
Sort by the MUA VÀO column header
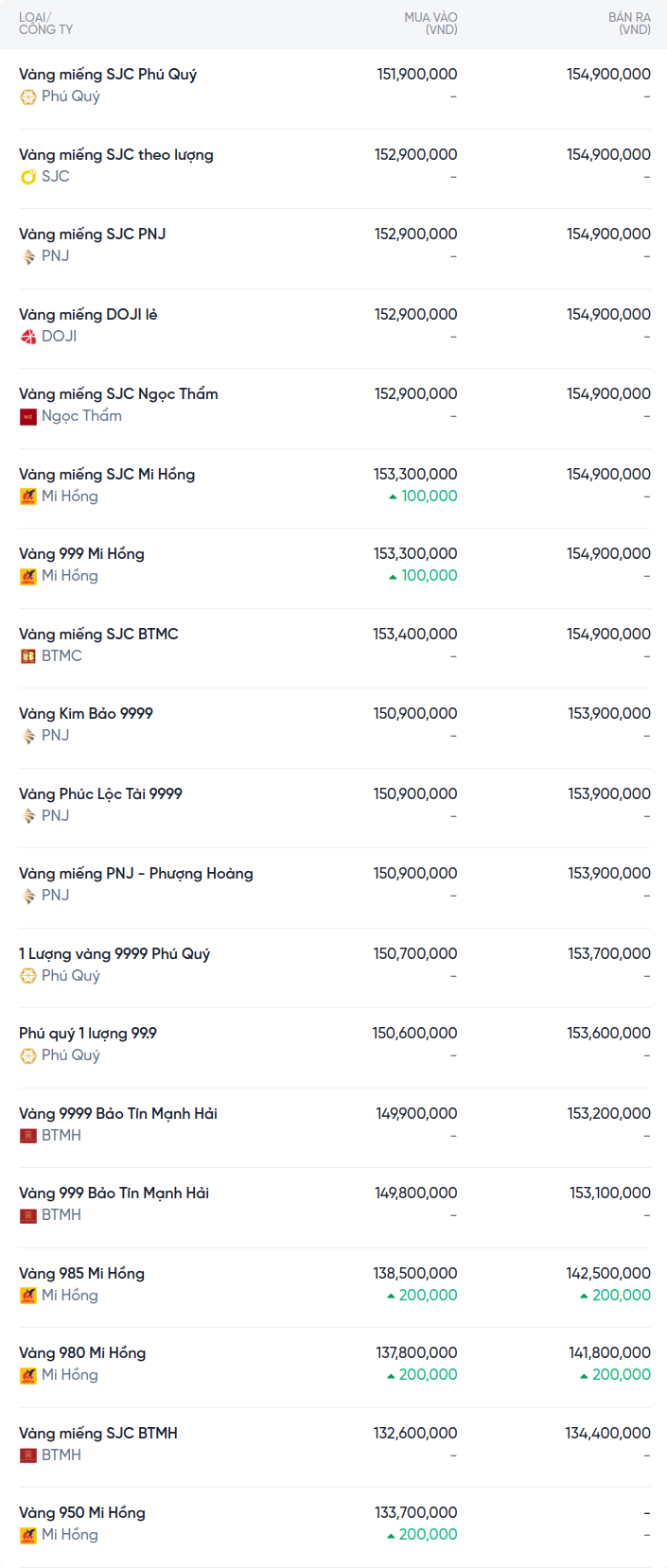pos(430,24)
